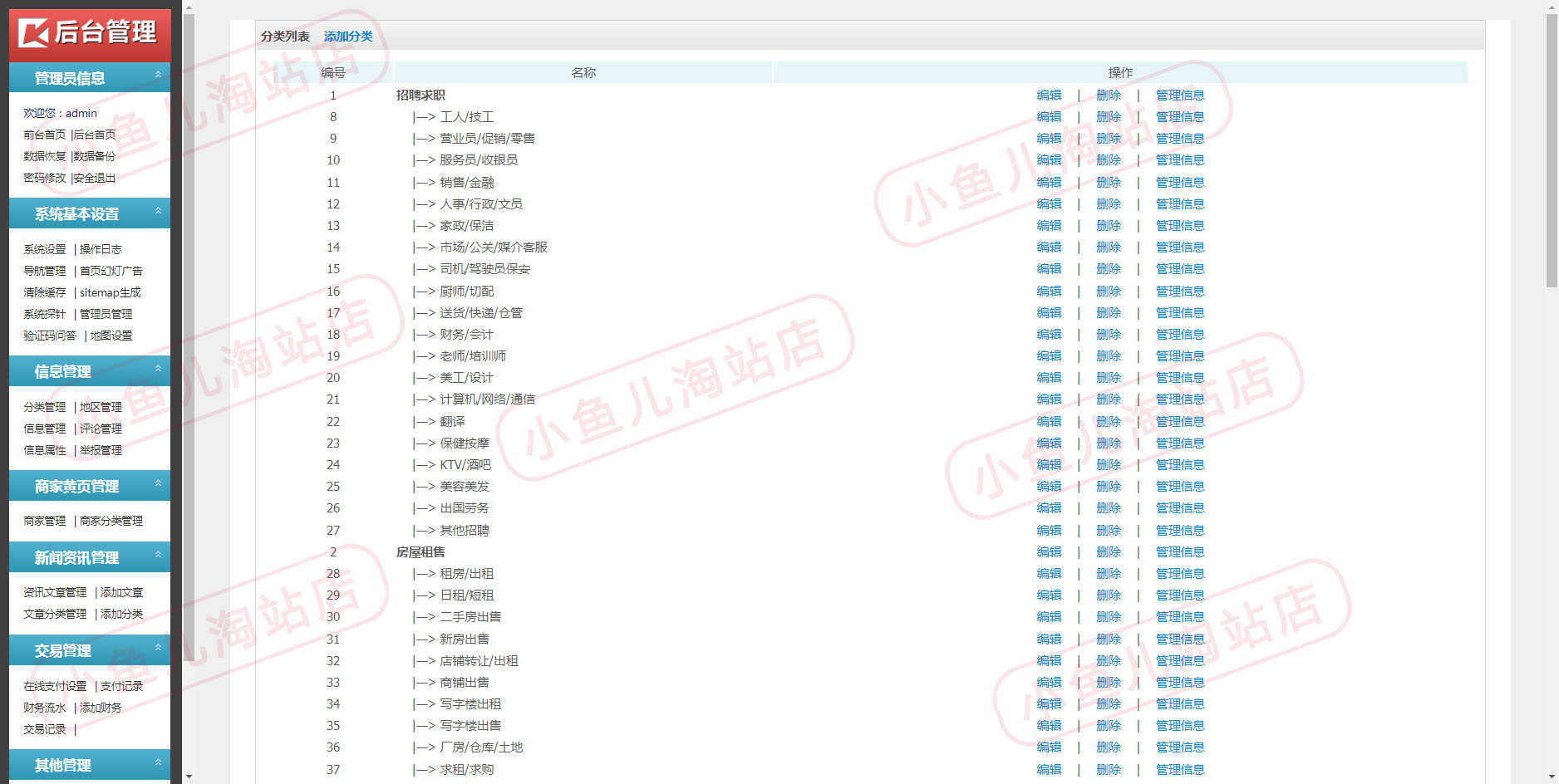Collapse the 信息管理 section chevron
This screenshot has height=784, width=1559.
coord(158,370)
